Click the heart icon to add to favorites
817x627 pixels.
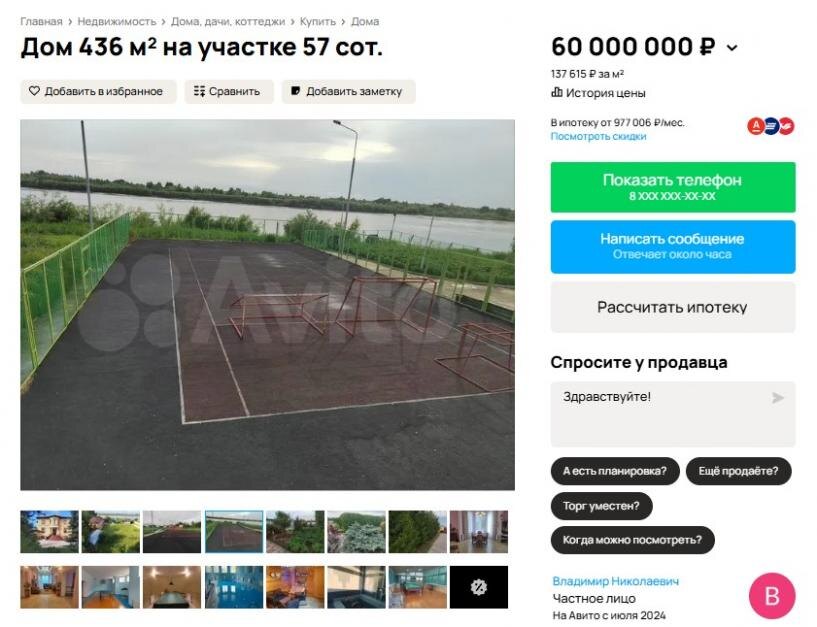click(x=34, y=91)
